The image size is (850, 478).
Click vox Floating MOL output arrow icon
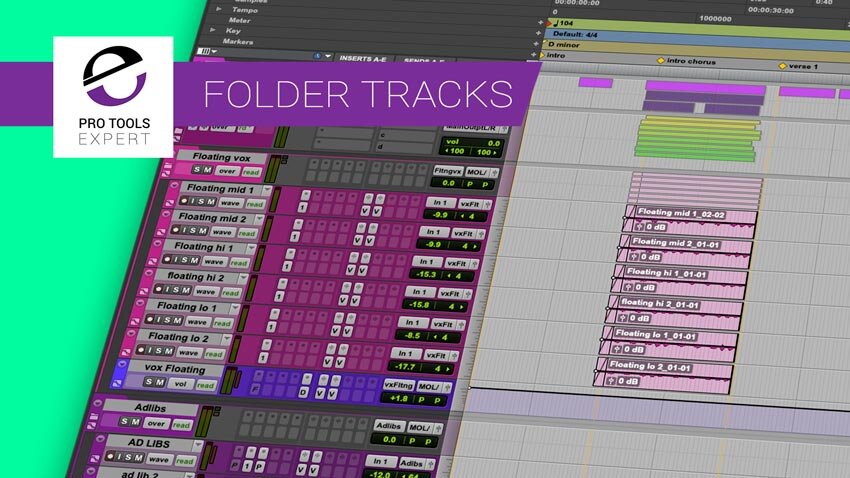(x=447, y=387)
